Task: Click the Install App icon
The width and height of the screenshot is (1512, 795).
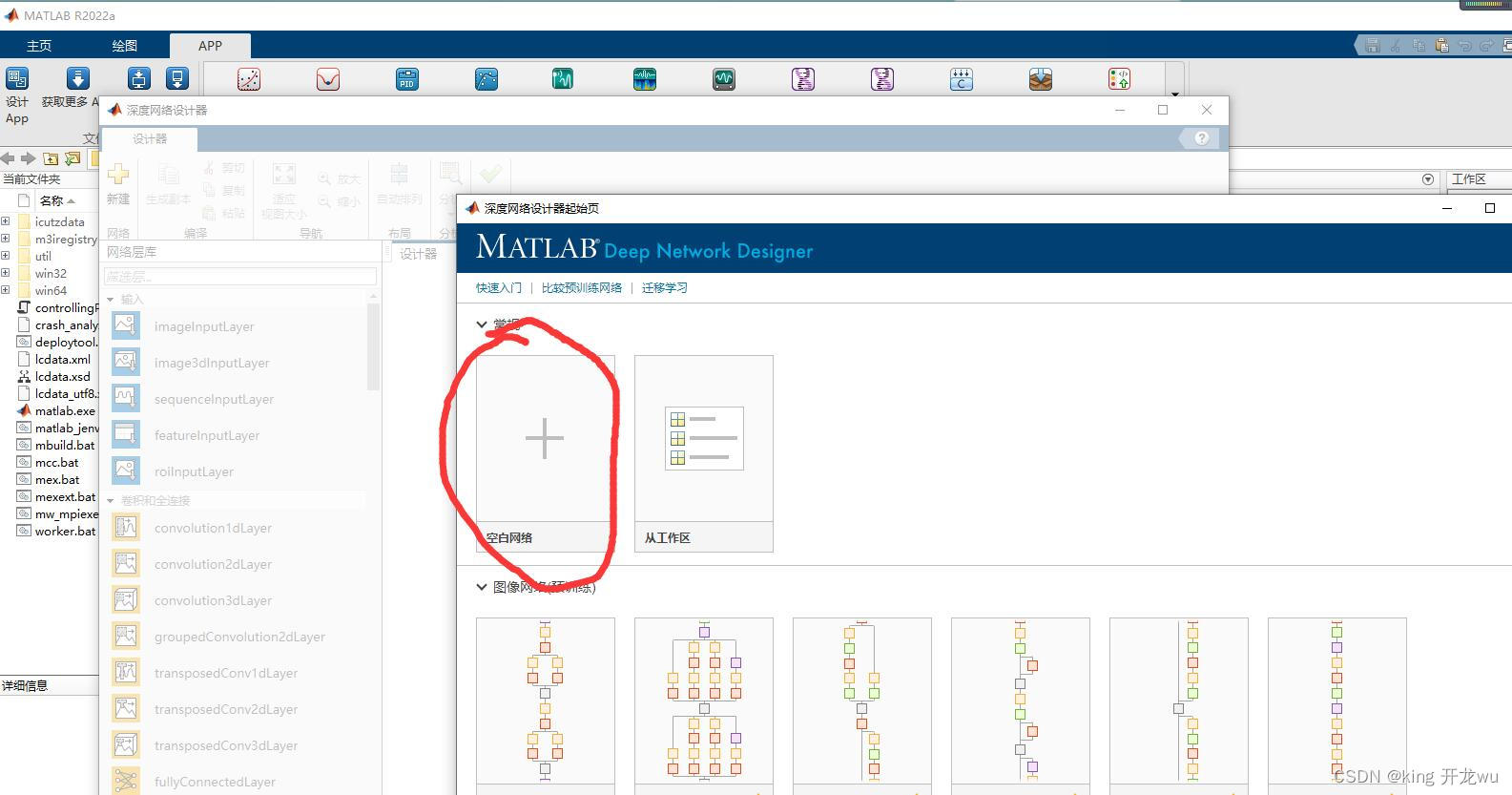Action: [139, 79]
